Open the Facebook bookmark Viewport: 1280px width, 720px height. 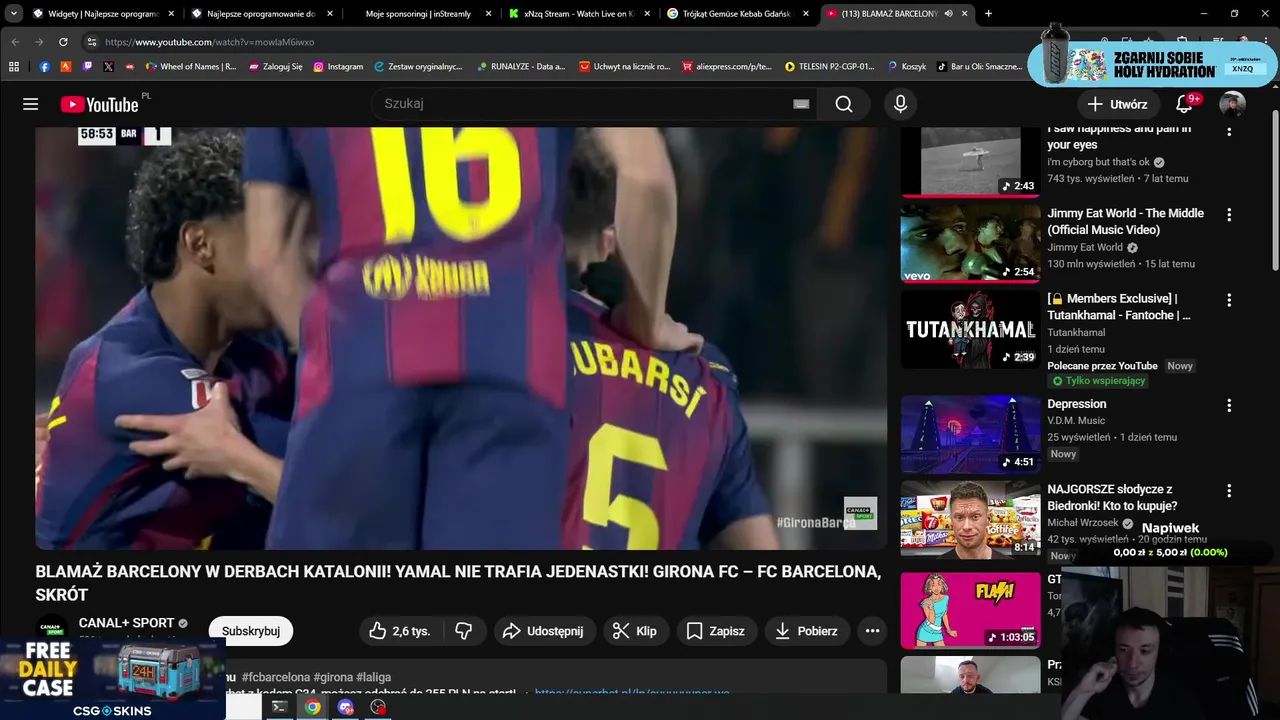(45, 66)
